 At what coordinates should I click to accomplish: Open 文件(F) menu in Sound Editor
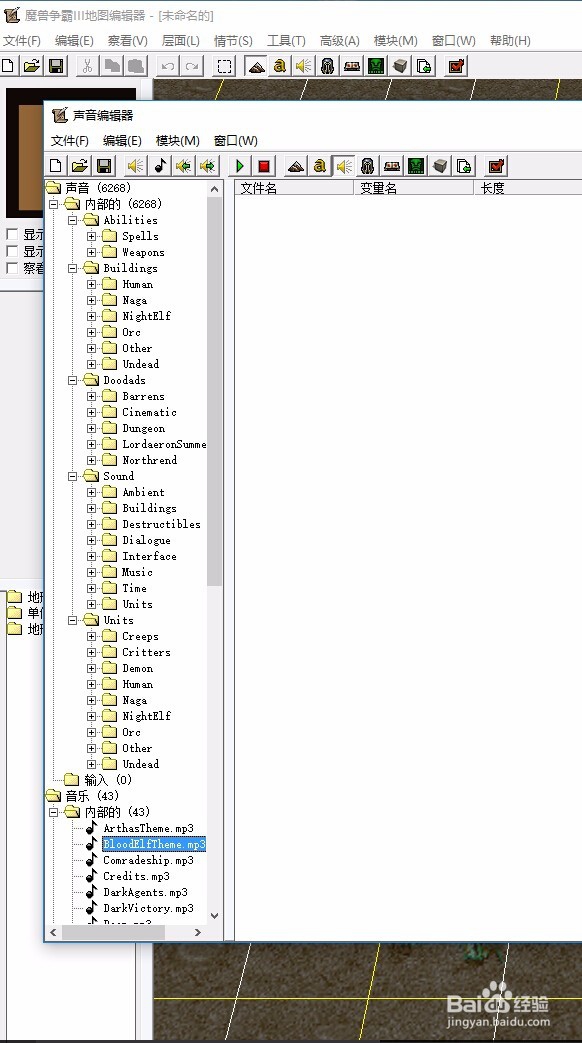(70, 140)
